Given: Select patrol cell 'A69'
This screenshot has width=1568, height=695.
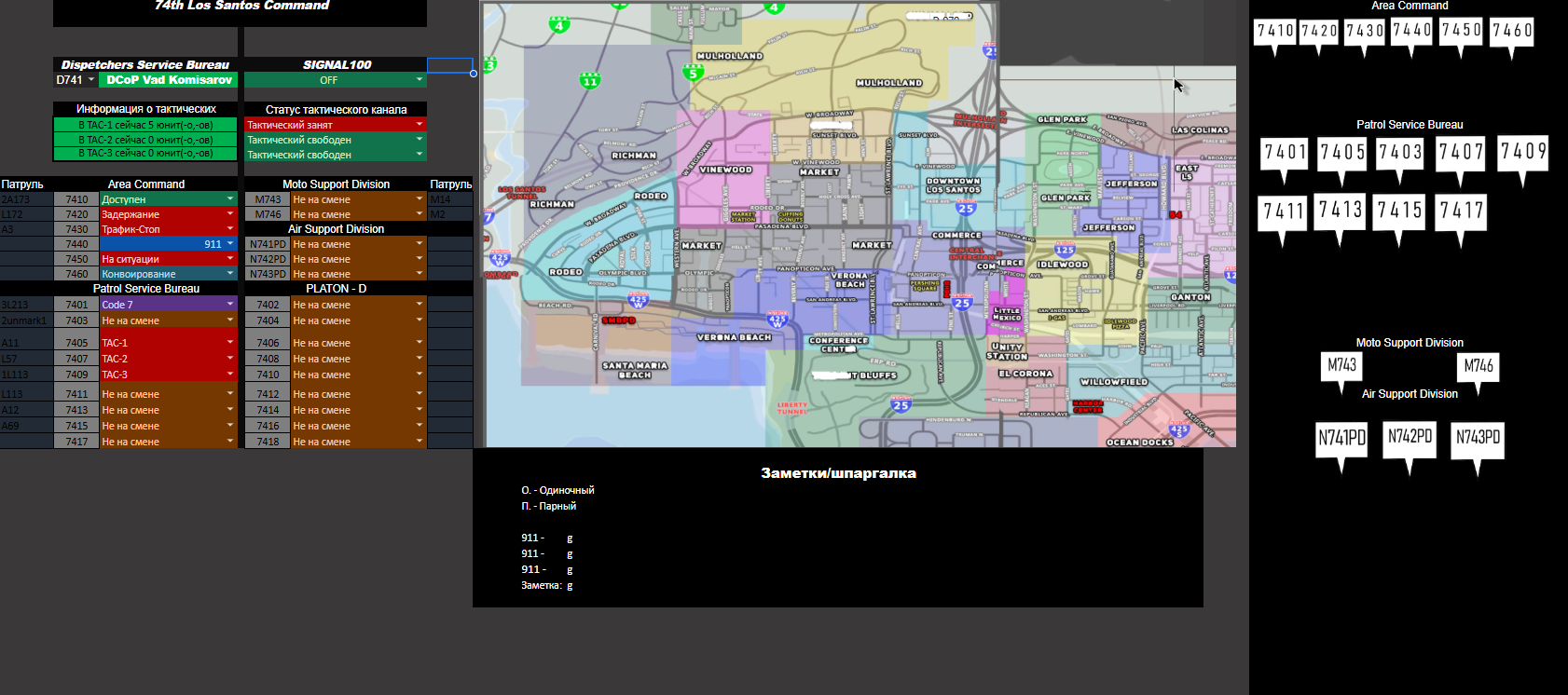Looking at the screenshot, I should click(27, 426).
